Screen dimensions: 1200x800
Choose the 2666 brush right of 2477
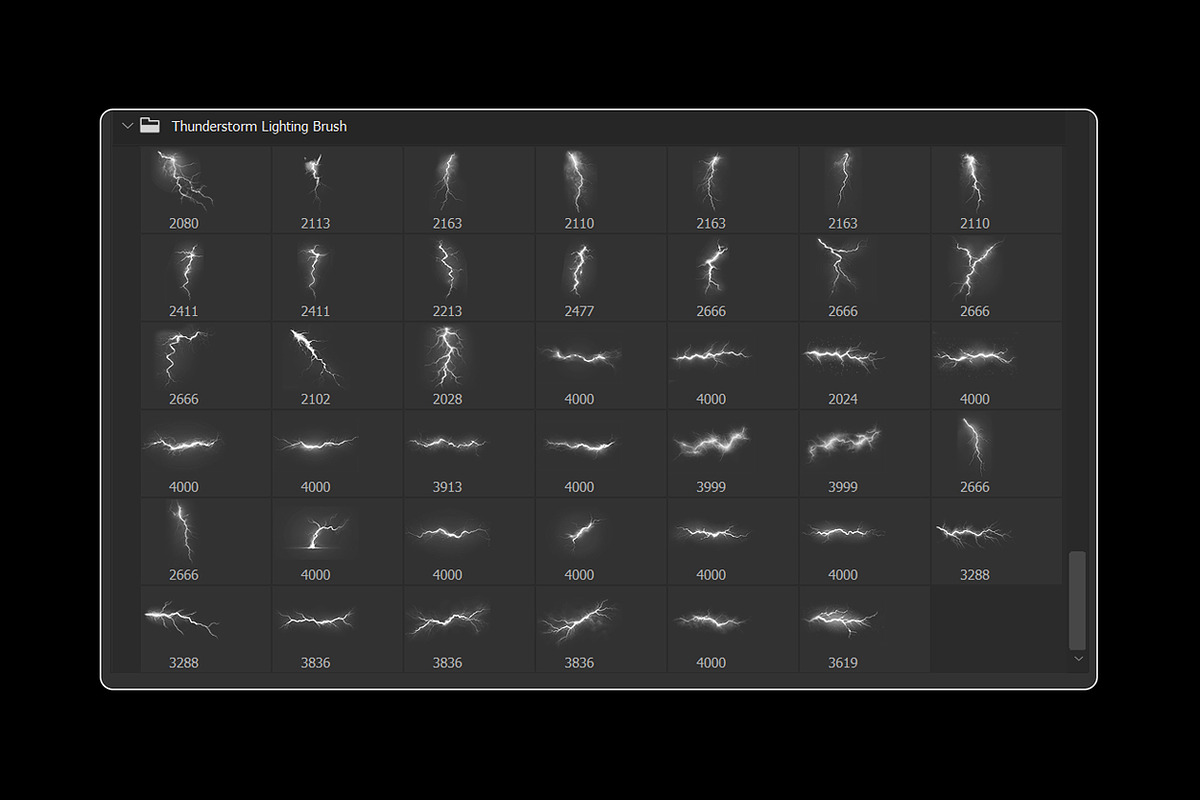click(x=733, y=278)
